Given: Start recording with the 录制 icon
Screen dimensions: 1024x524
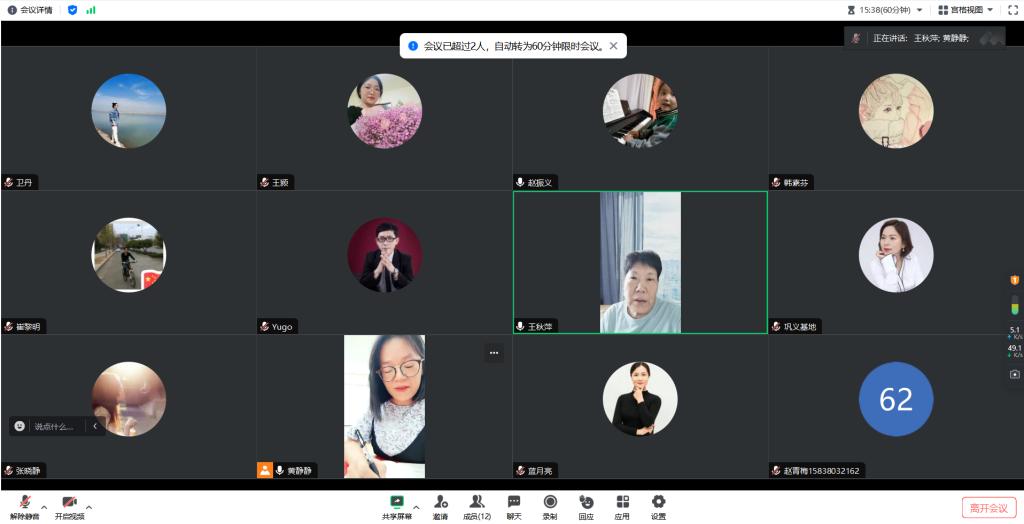Looking at the screenshot, I should (549, 503).
